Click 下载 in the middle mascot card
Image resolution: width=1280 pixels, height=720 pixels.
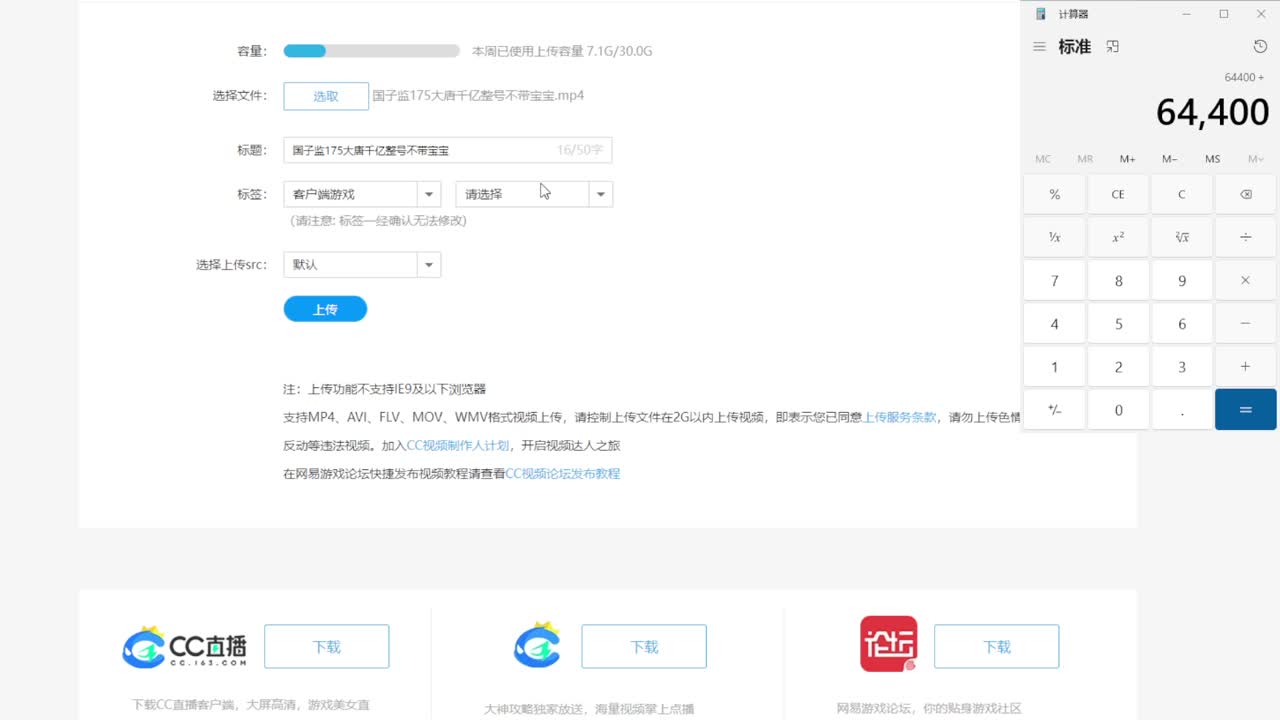pos(644,647)
